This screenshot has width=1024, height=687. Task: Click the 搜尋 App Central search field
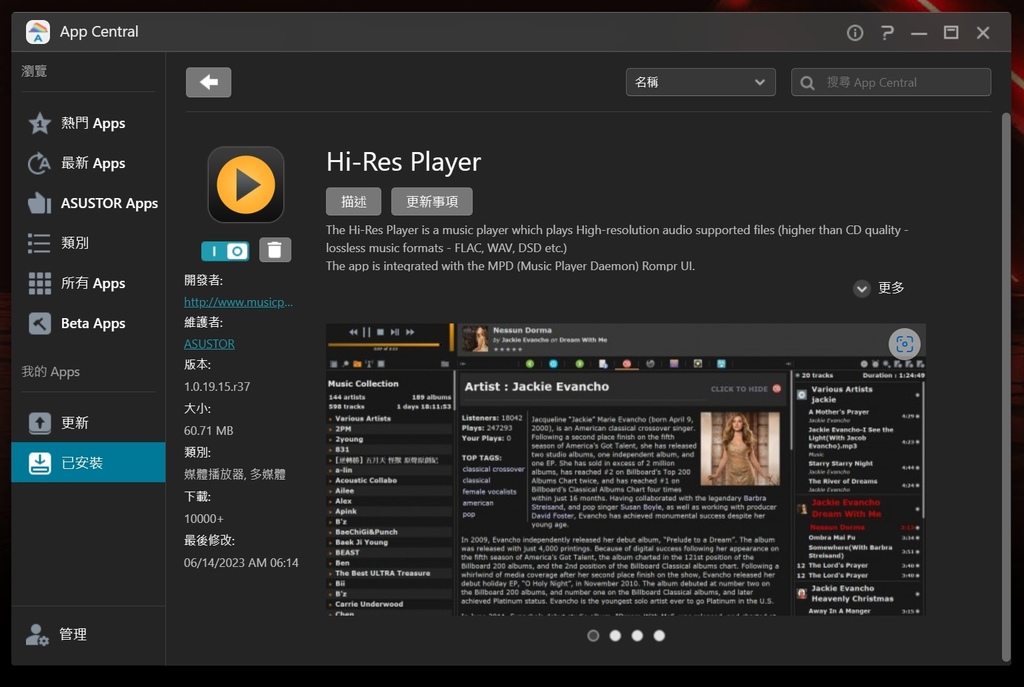point(891,82)
